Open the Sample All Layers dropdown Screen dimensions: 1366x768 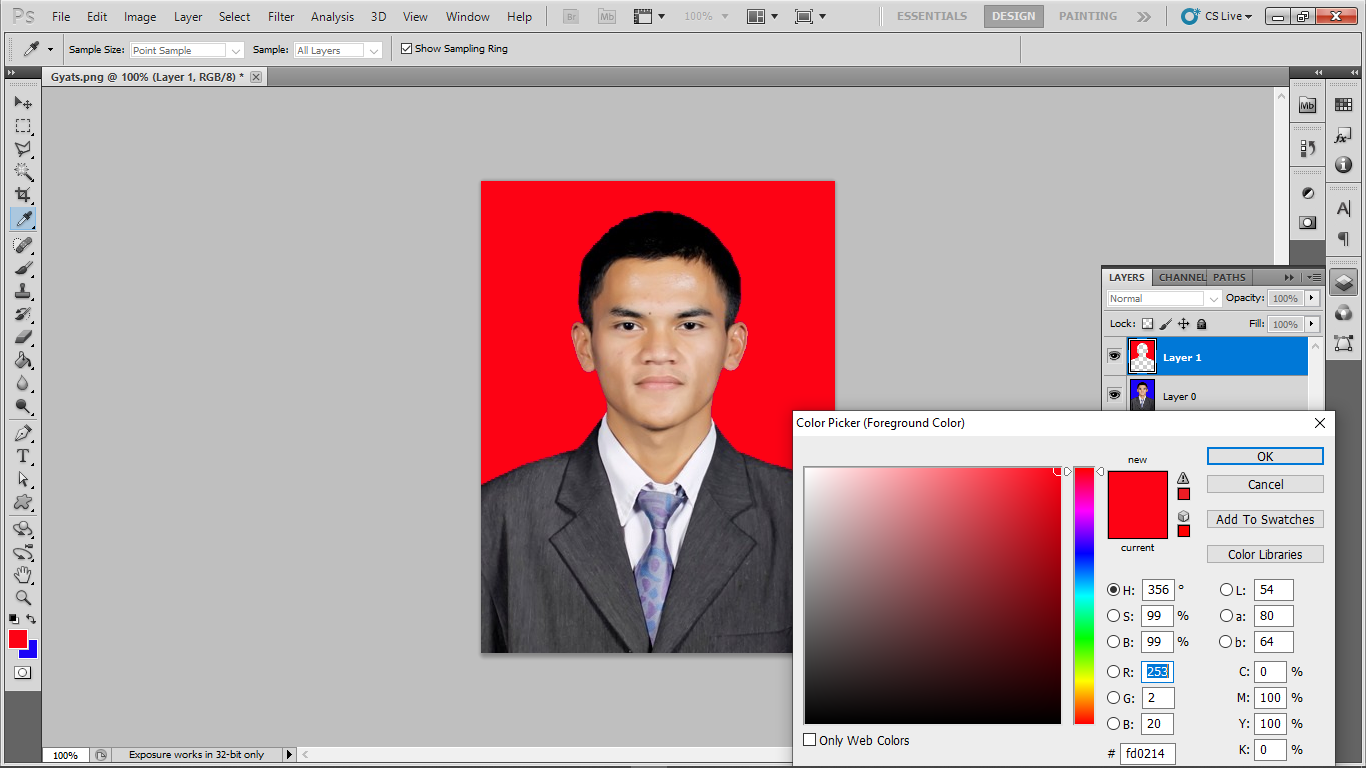pyautogui.click(x=338, y=50)
